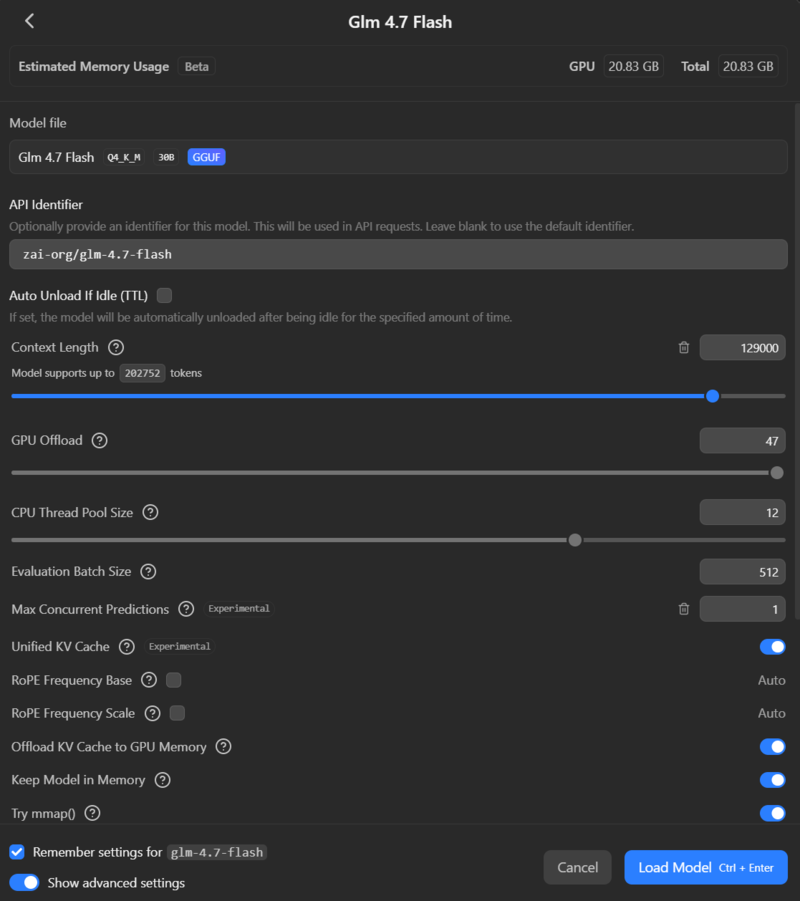Click CPU Thread Pool Size help icon
The height and width of the screenshot is (901, 800).
(150, 513)
